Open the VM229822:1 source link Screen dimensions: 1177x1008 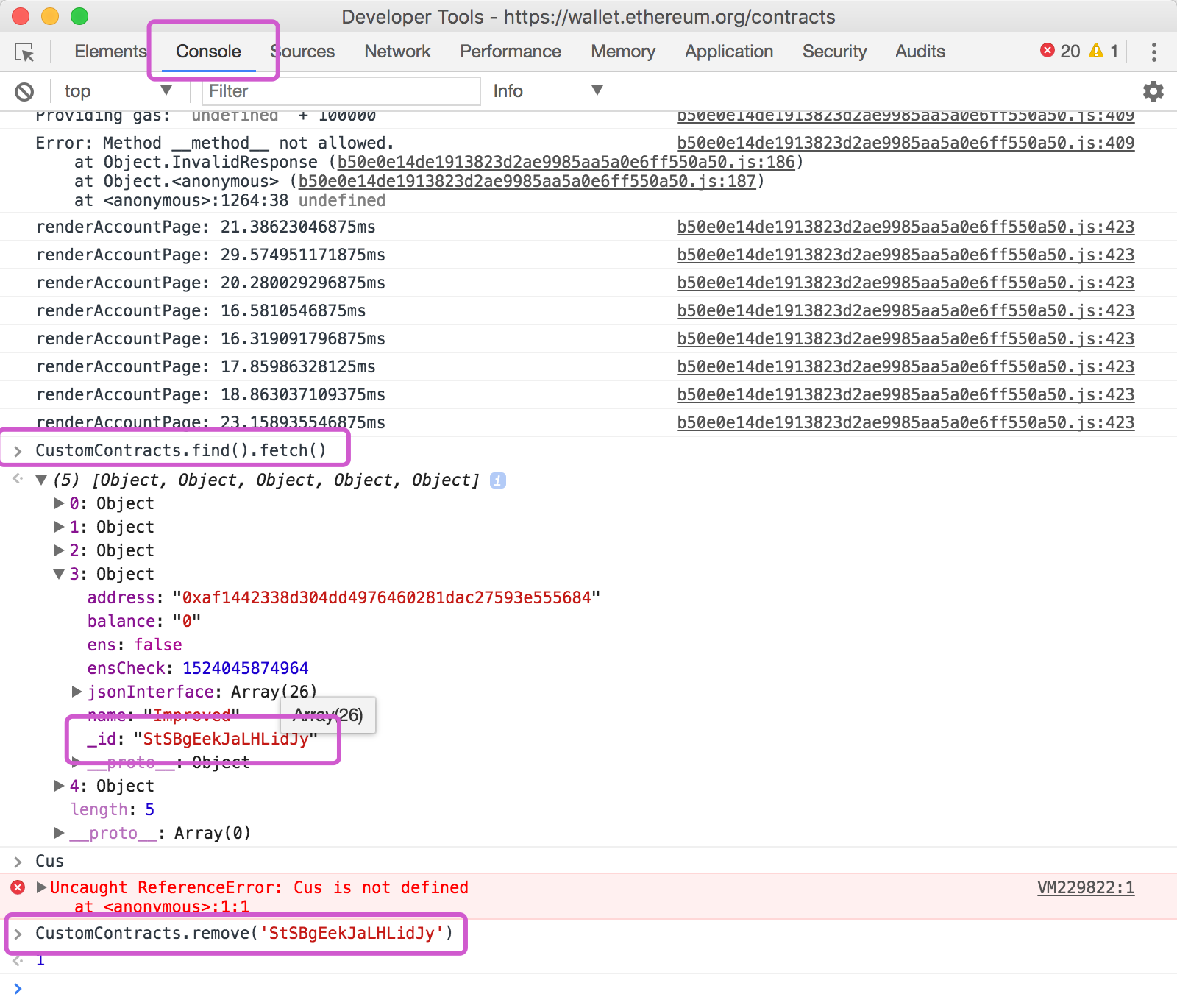click(x=1086, y=887)
